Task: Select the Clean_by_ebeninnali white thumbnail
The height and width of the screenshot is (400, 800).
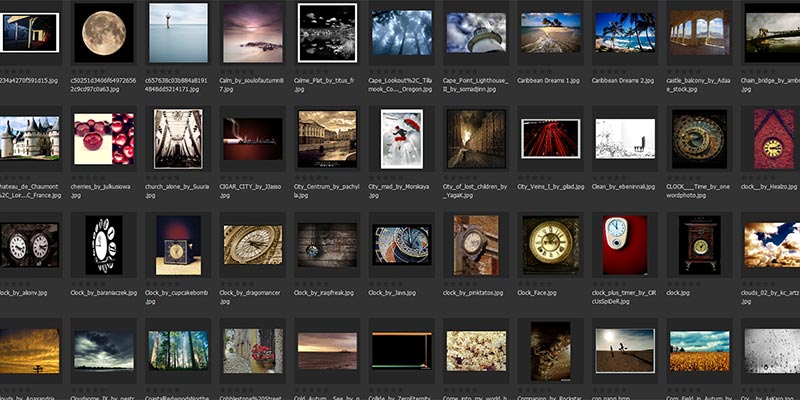Action: [x=626, y=139]
